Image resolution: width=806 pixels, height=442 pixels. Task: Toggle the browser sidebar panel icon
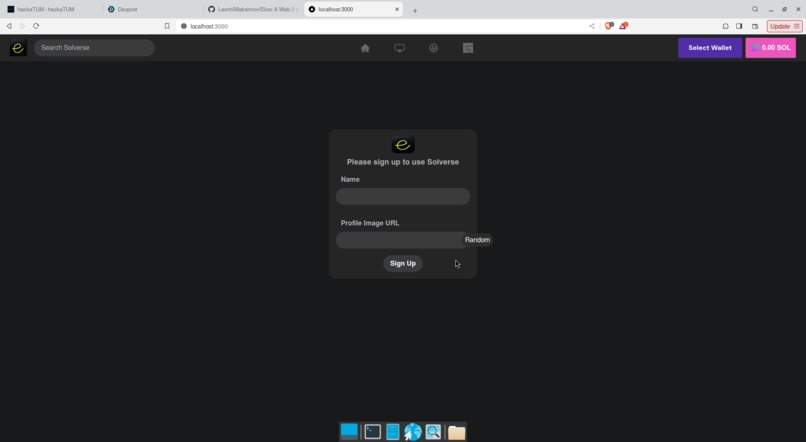739,26
